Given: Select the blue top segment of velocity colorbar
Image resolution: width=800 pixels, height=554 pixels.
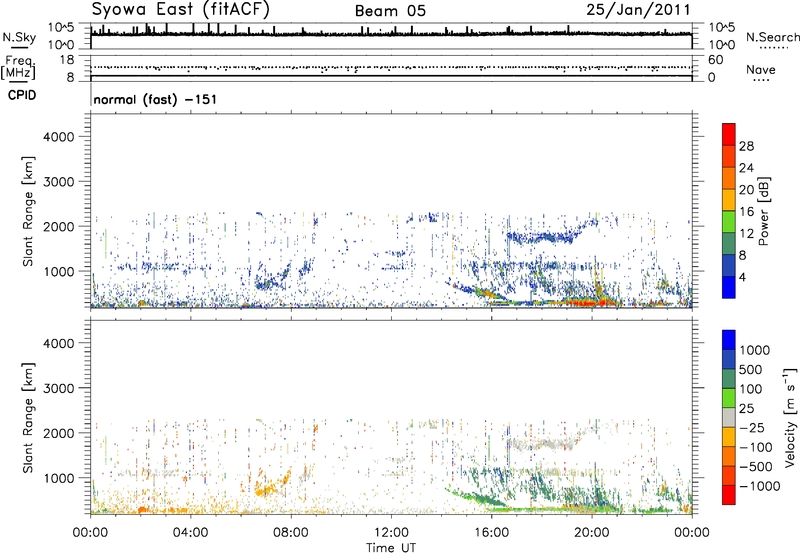Looking at the screenshot, I should click(729, 340).
